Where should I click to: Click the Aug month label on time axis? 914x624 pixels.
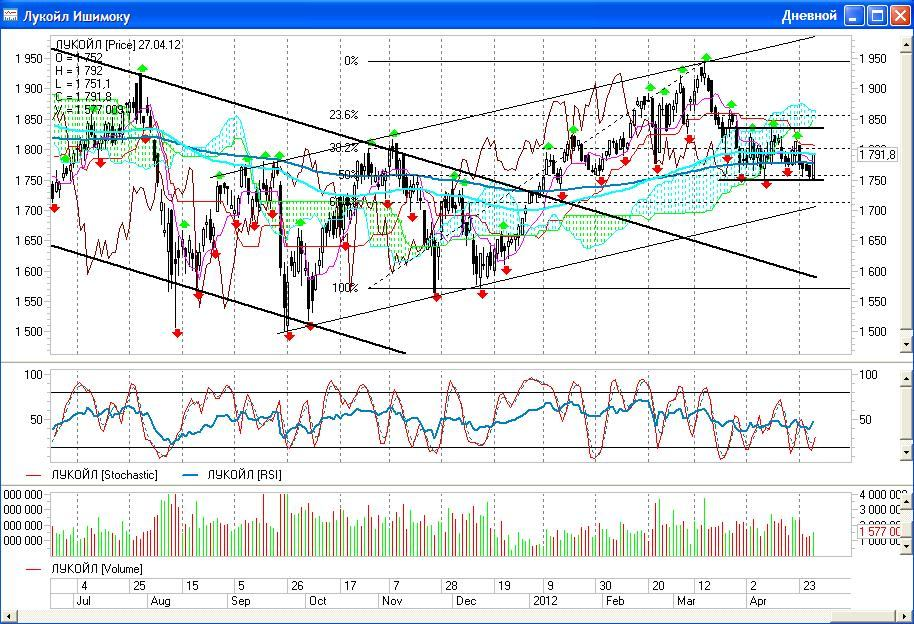160,601
